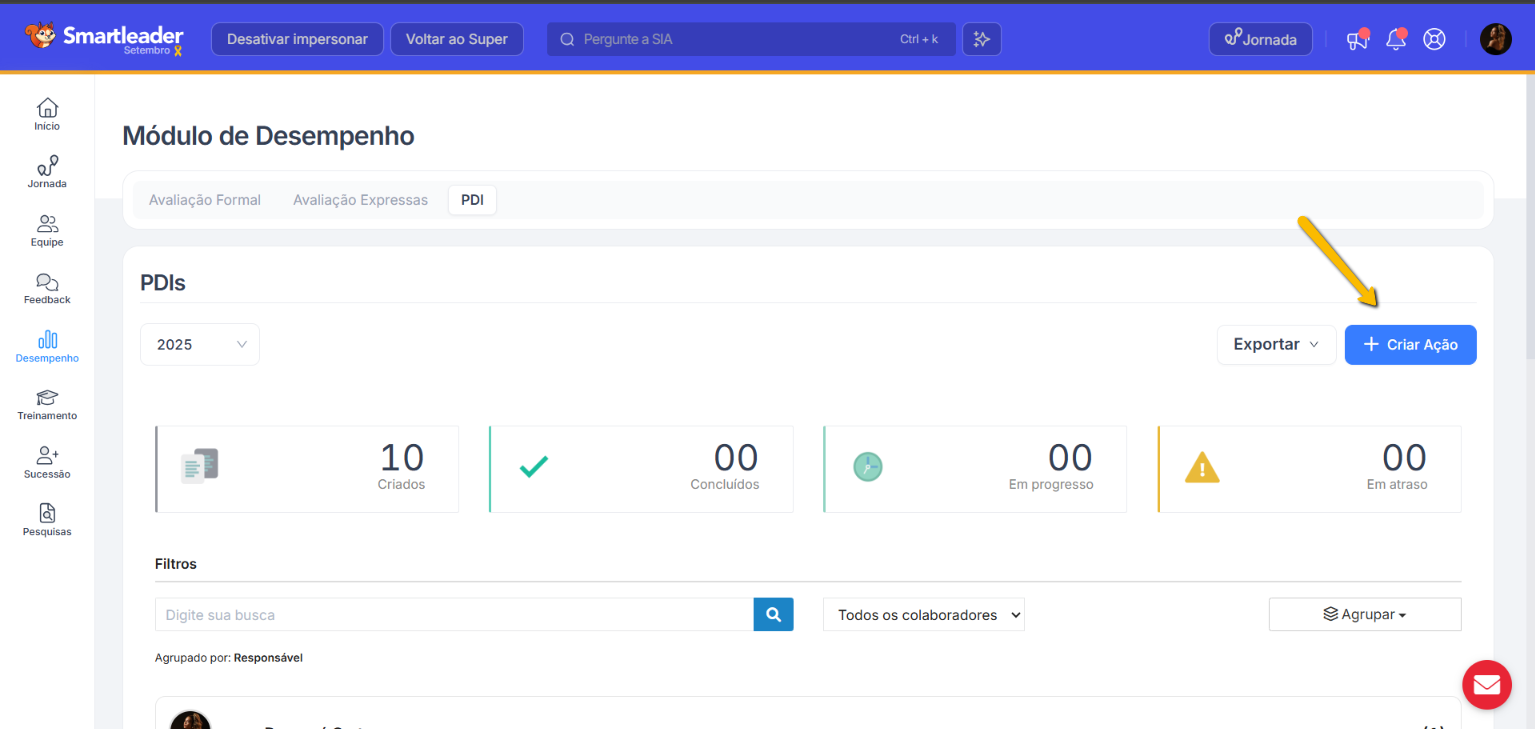This screenshot has width=1535, height=729.
Task: Open Feedback from the sidebar
Action: pos(47,288)
